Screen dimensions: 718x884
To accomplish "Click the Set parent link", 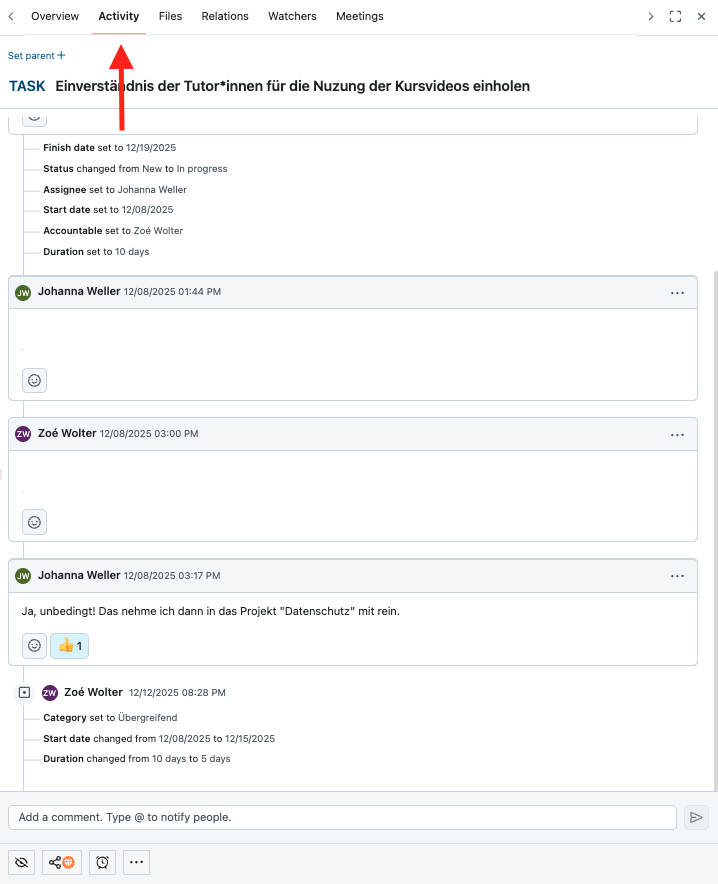I will 37,56.
